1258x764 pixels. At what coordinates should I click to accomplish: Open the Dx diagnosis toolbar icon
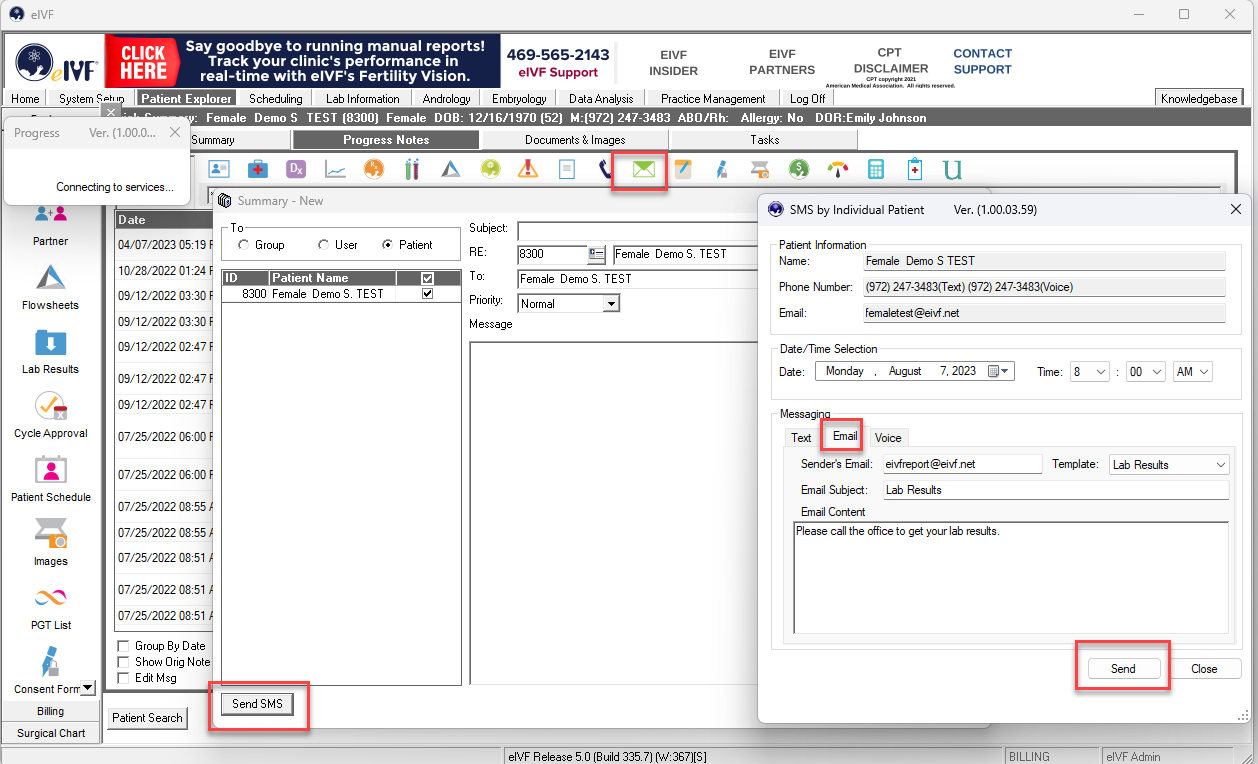pyautogui.click(x=295, y=169)
